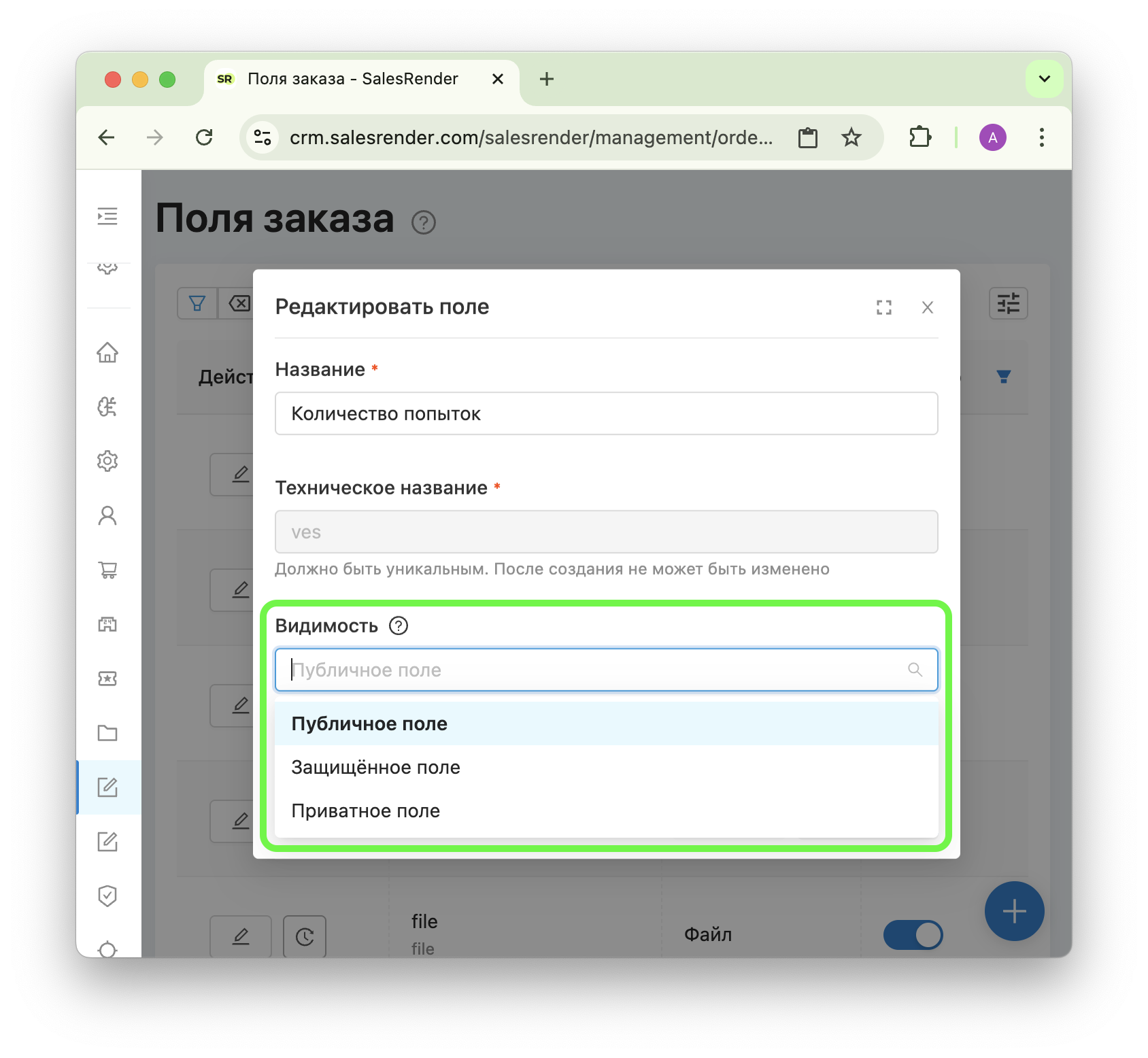The width and height of the screenshot is (1148, 1058).
Task: Open the shield checkmark sidebar section
Action: click(x=107, y=896)
